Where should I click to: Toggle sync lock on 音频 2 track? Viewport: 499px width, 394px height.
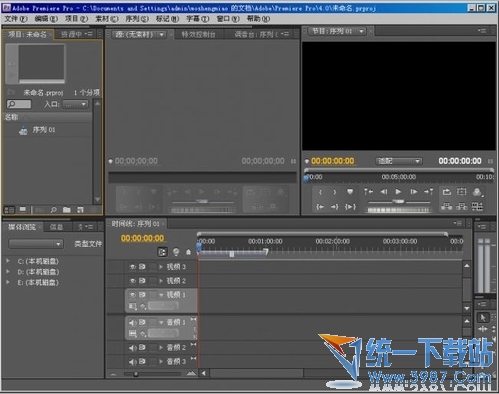tap(142, 348)
